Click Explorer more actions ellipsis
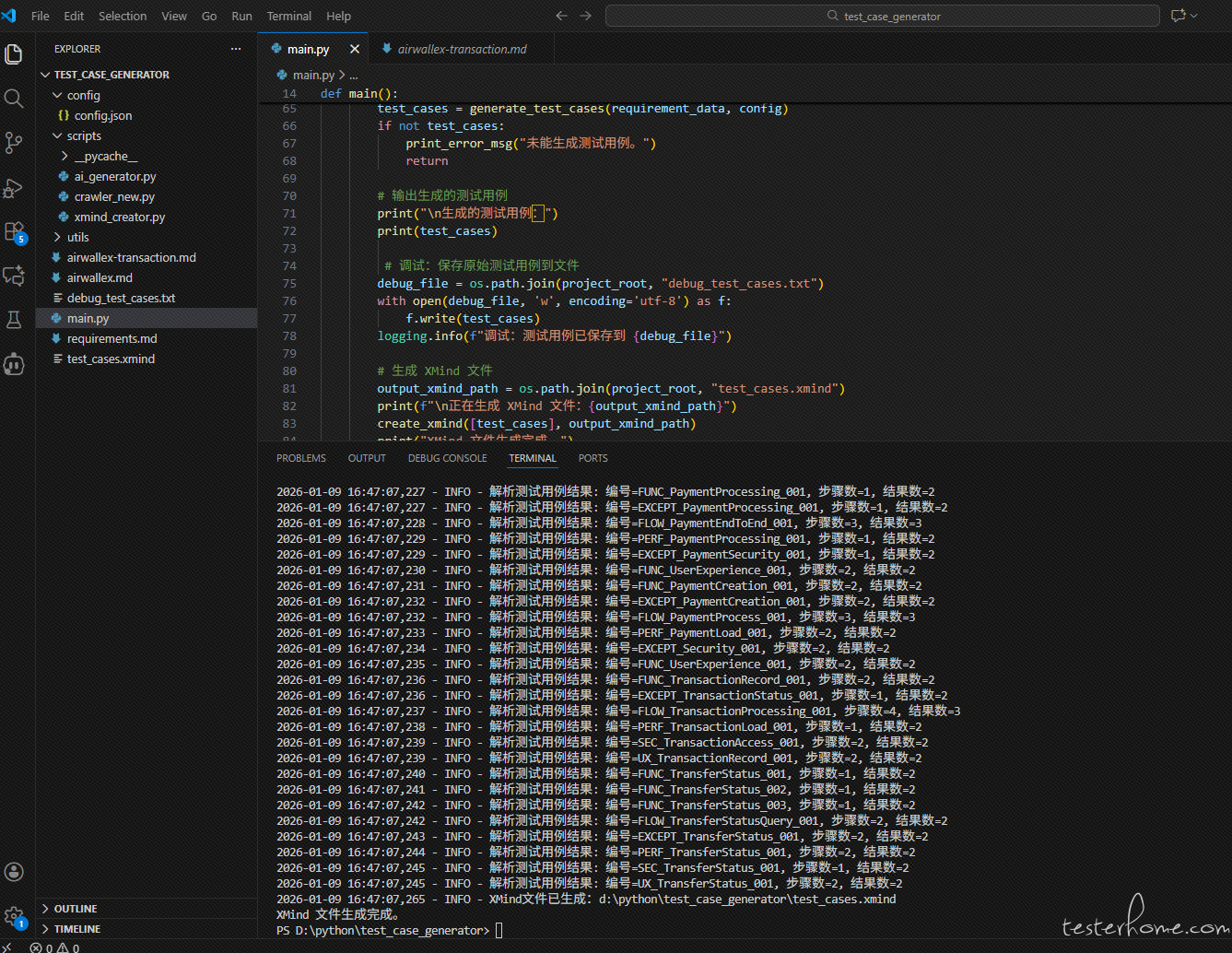 point(236,49)
